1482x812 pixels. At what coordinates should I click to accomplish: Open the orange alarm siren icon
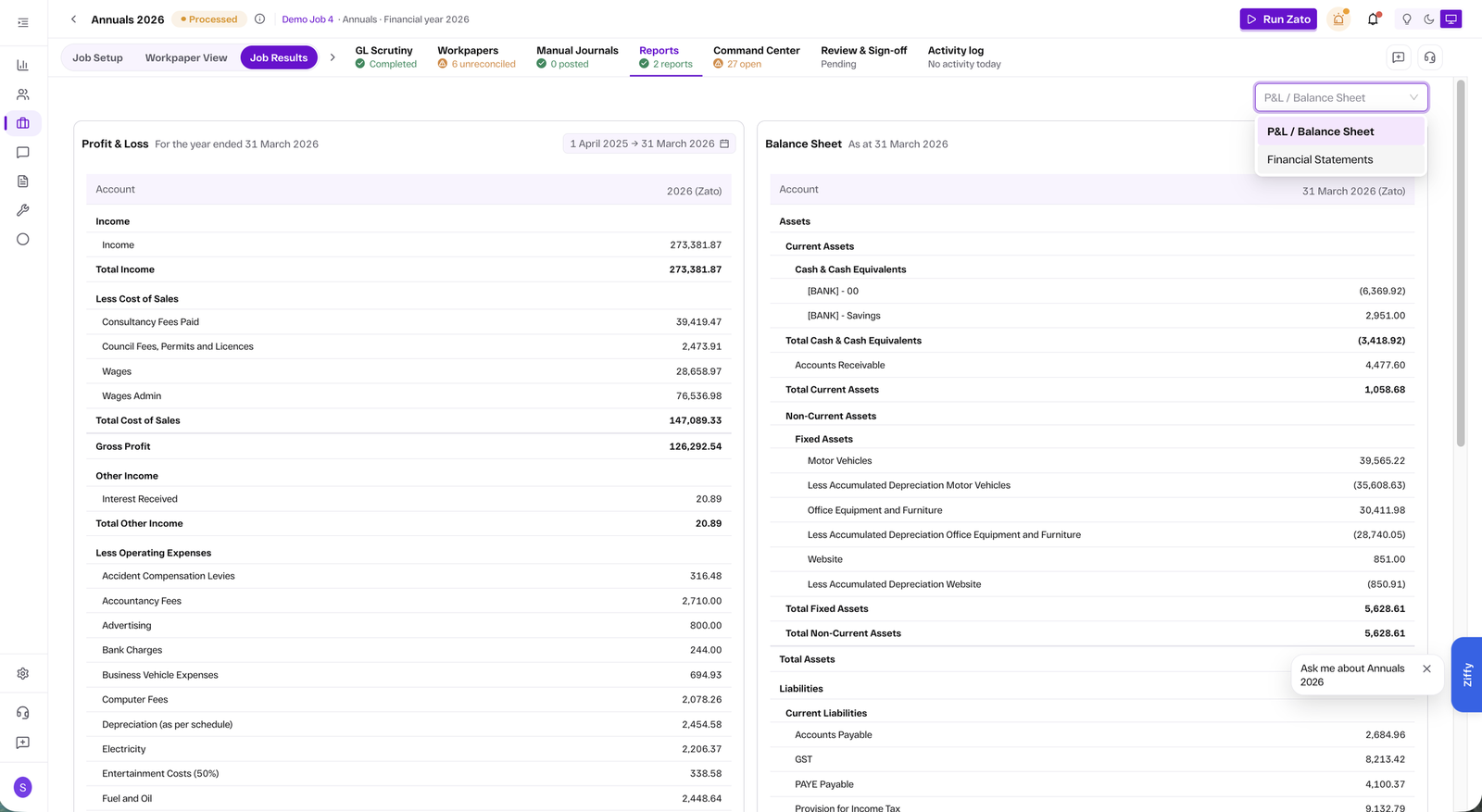pos(1338,19)
